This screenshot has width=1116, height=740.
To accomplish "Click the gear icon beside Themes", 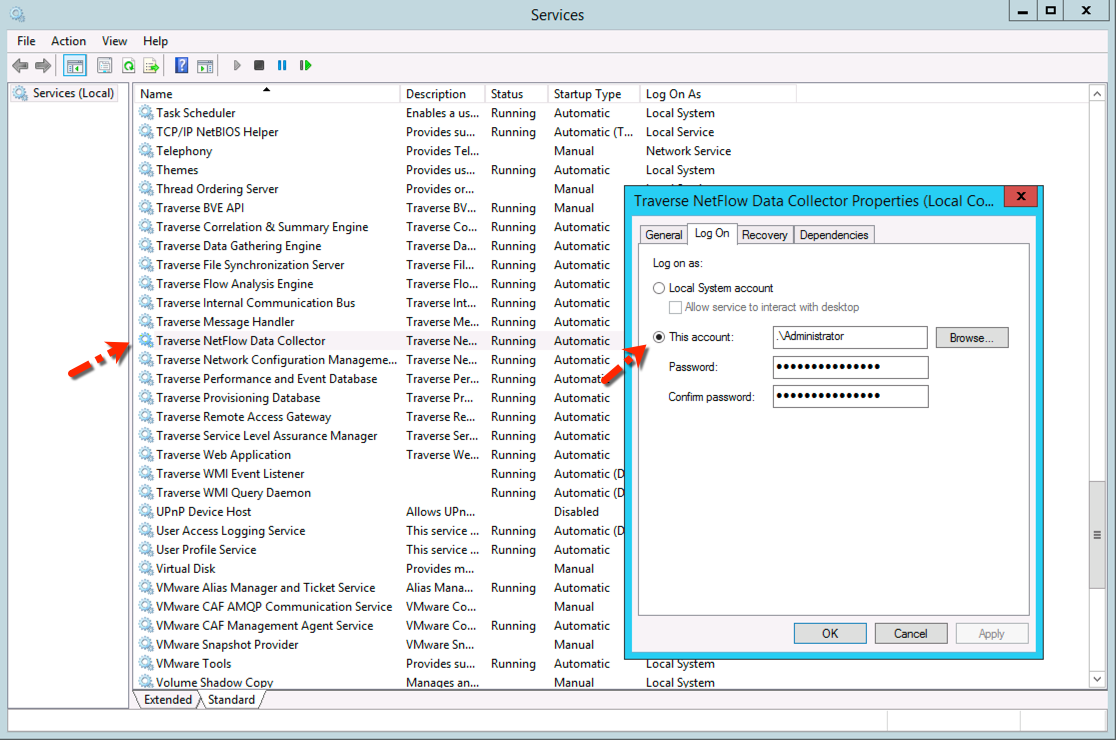I will (146, 169).
